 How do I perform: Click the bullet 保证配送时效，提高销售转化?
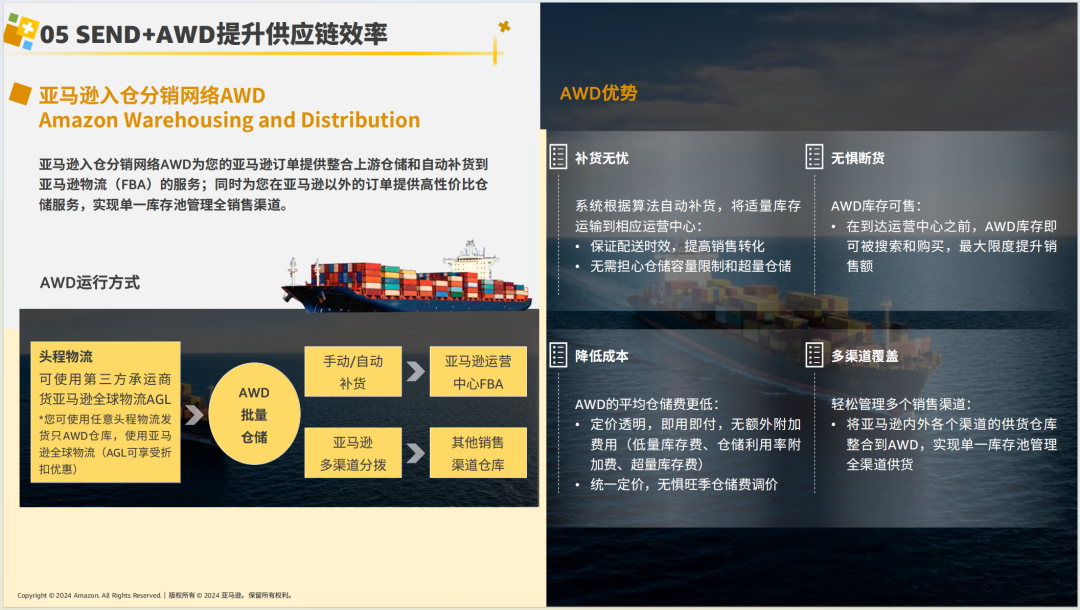(x=677, y=246)
